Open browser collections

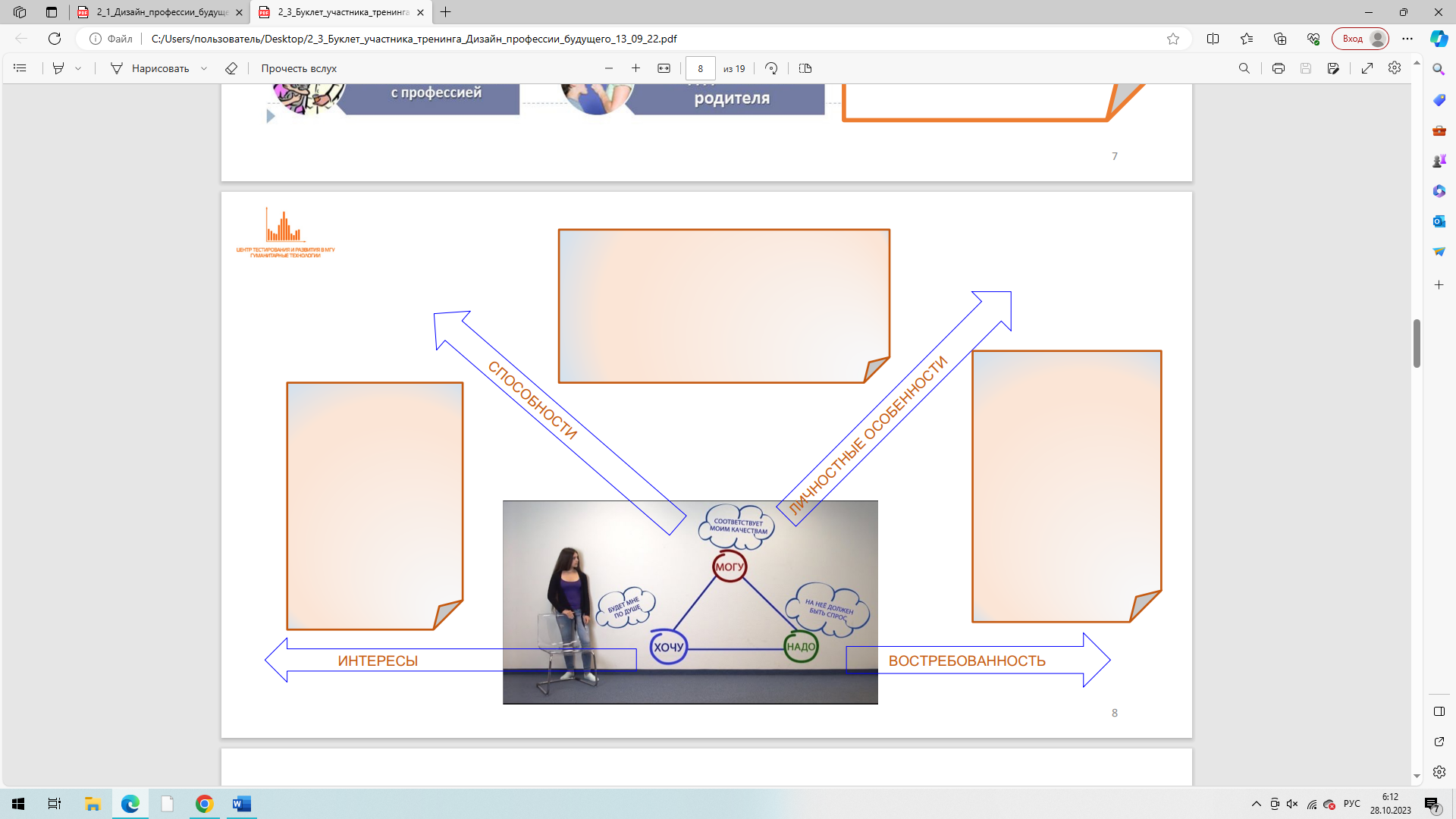(x=1280, y=39)
